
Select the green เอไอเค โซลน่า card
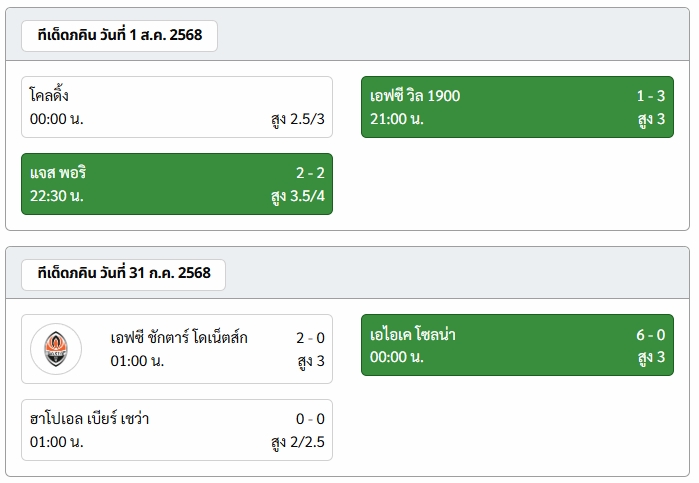(517, 345)
